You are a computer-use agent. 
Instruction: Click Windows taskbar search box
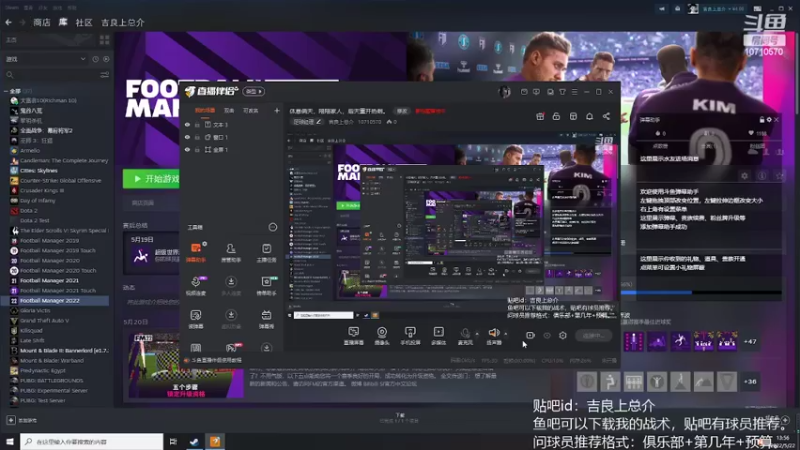[x=91, y=441]
